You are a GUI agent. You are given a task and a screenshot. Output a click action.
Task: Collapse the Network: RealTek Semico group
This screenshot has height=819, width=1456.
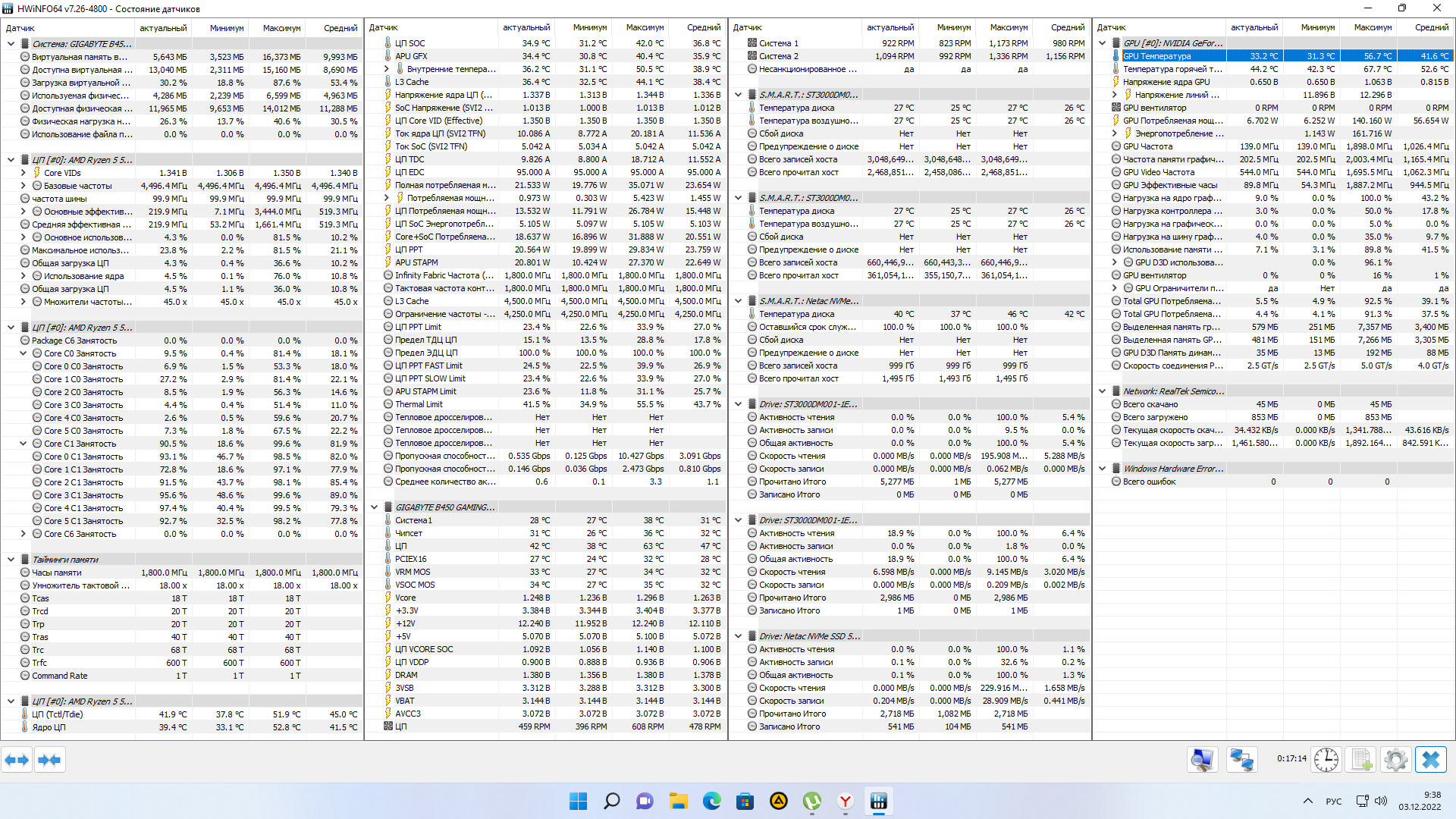1103,391
